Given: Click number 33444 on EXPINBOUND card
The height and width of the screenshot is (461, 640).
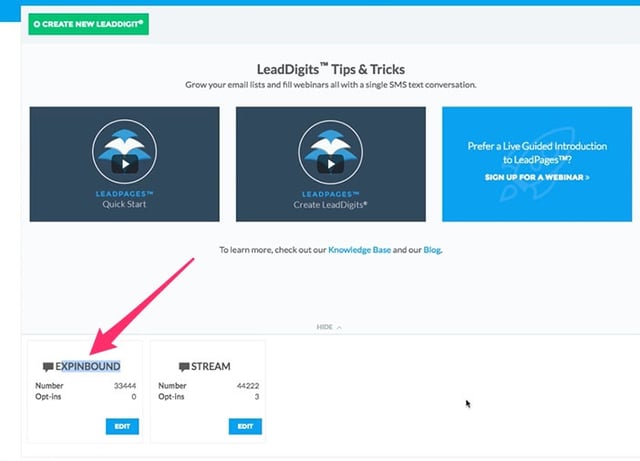Looking at the screenshot, I should tap(125, 385).
